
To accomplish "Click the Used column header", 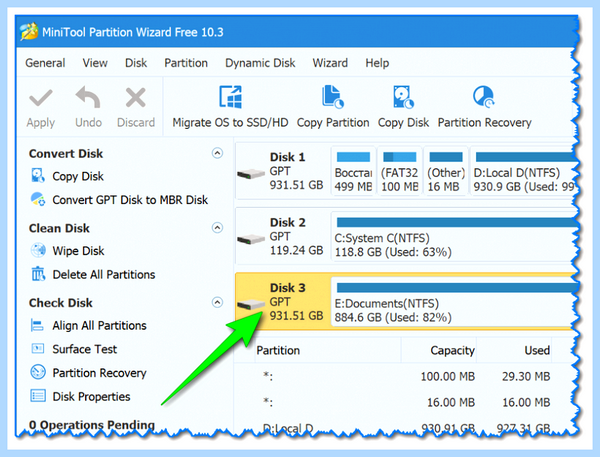I will pyautogui.click(x=537, y=350).
